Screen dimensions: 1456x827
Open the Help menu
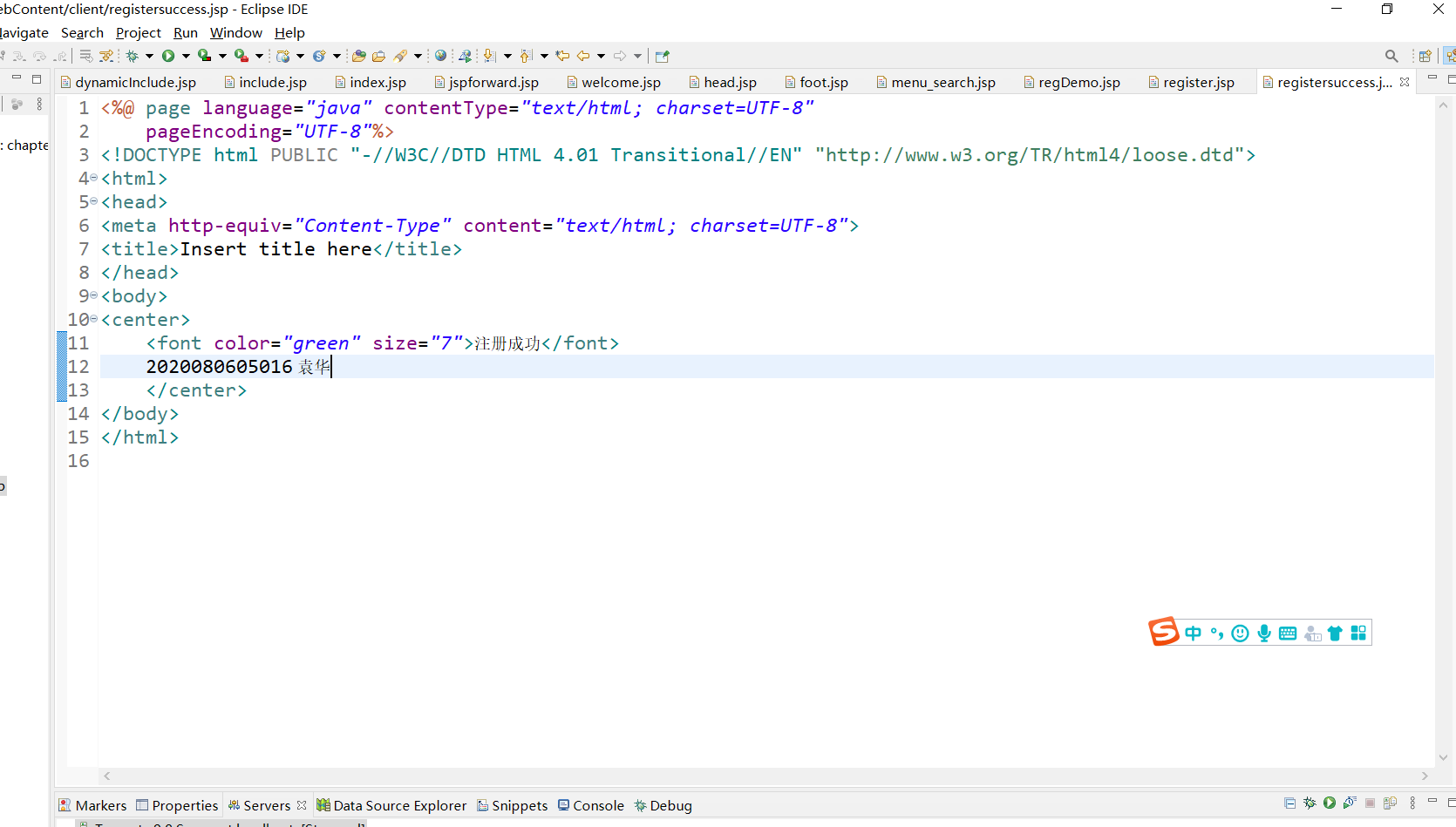coord(289,32)
